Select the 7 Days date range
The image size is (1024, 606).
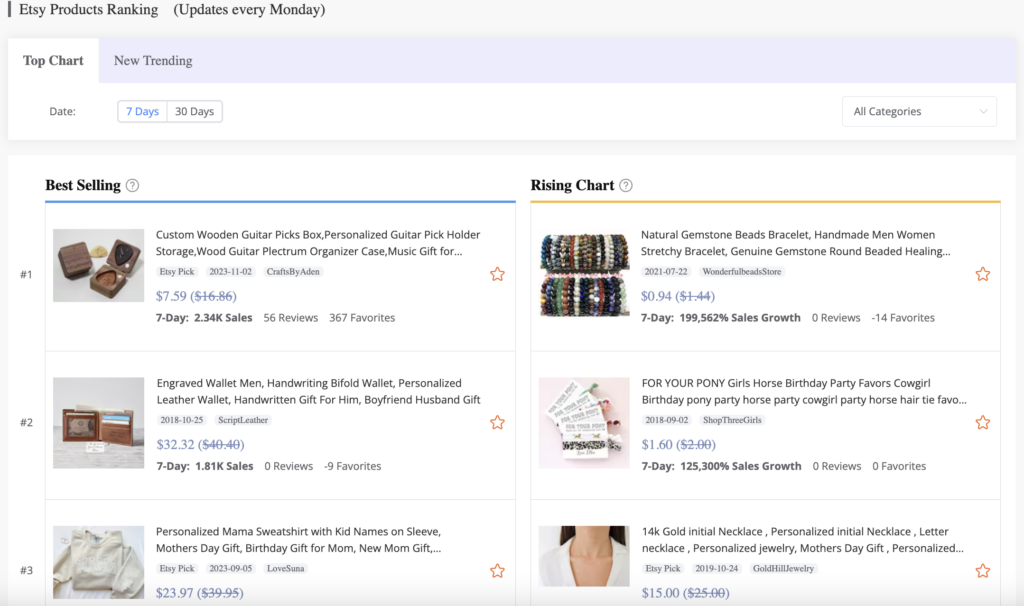142,112
